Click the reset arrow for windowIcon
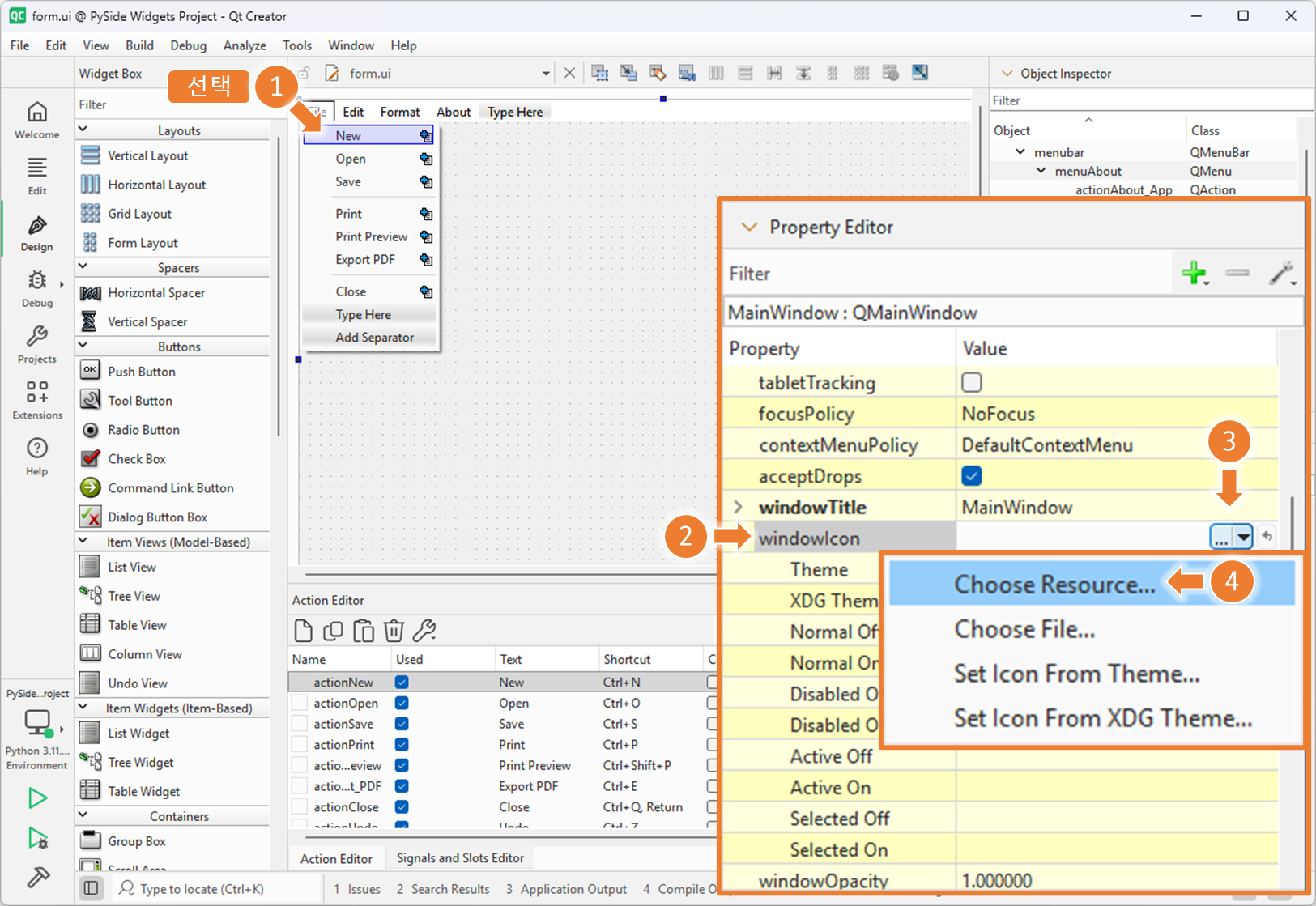The width and height of the screenshot is (1316, 906). tap(1267, 536)
